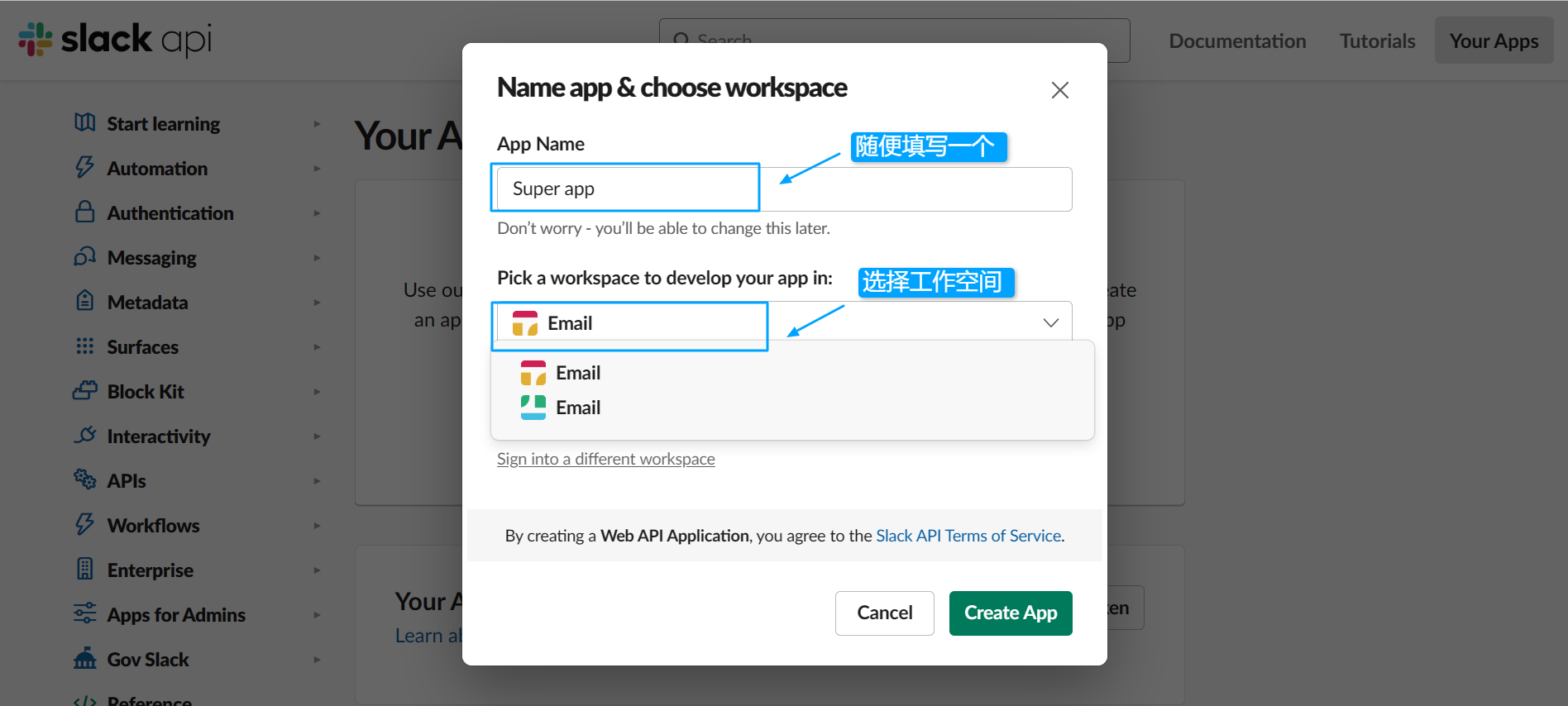Screen dimensions: 1568x706
Task: Expand the Workflows sidebar section arrow
Action: pos(317,526)
